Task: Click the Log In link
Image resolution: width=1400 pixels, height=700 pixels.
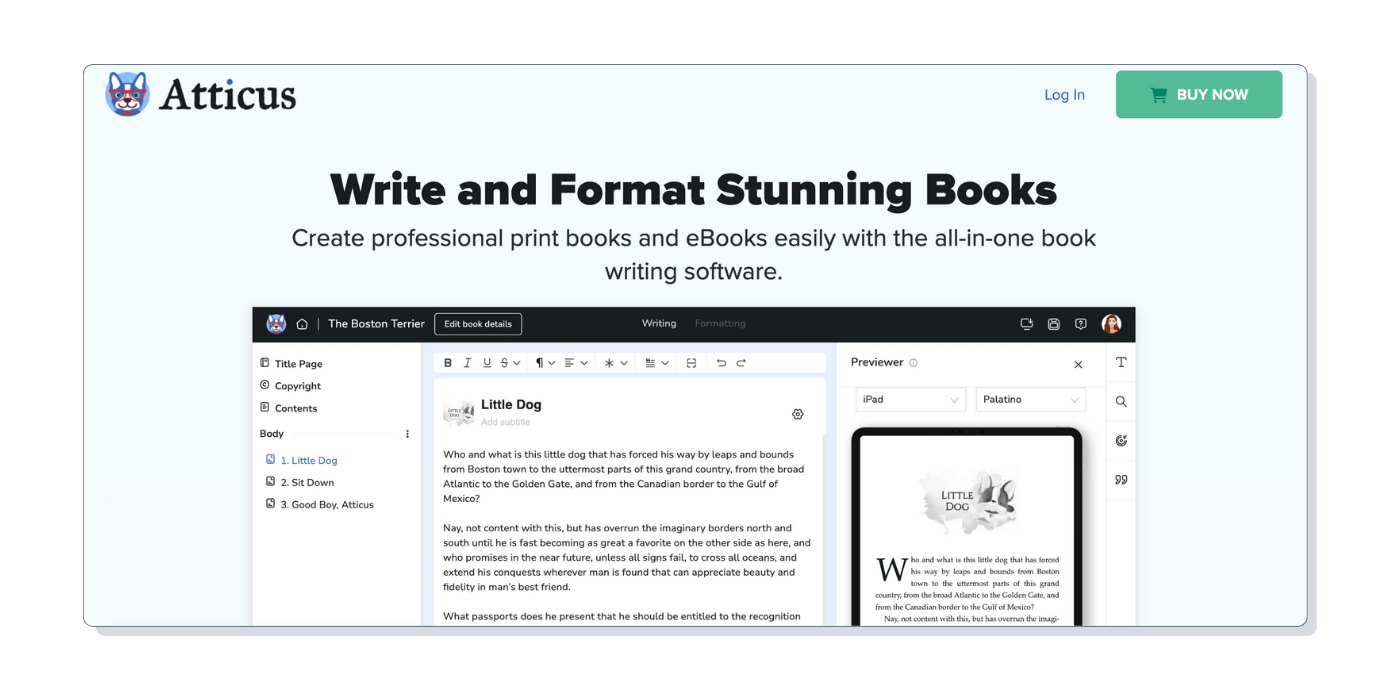Action: click(x=1064, y=95)
